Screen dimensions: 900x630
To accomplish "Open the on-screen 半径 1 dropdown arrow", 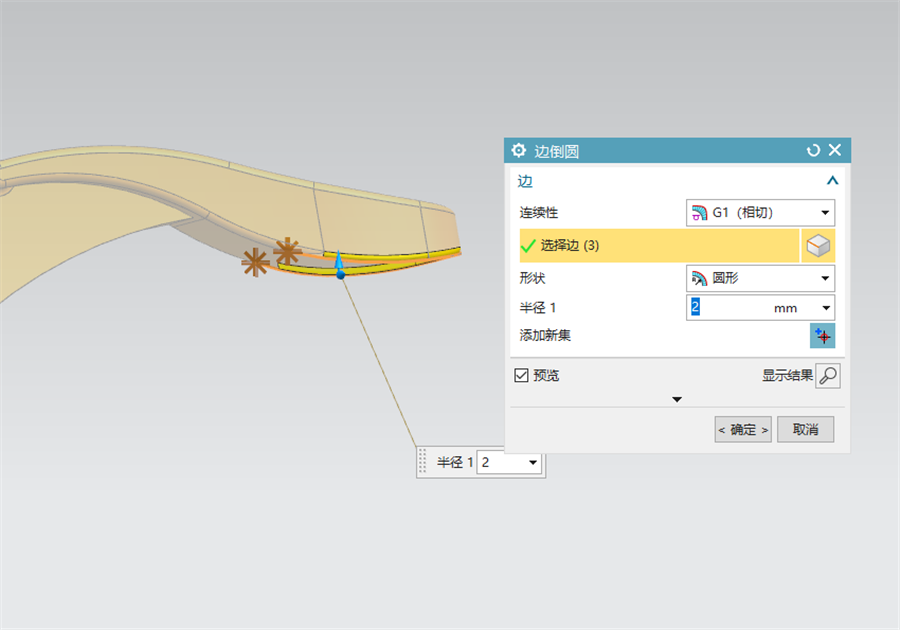I will coord(533,462).
